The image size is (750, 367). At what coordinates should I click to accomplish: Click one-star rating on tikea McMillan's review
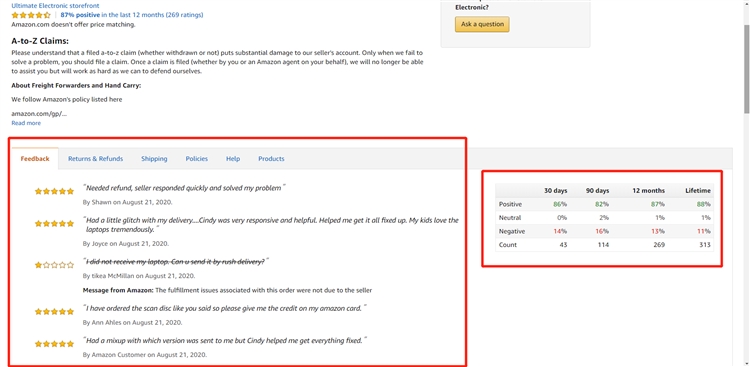[55, 265]
